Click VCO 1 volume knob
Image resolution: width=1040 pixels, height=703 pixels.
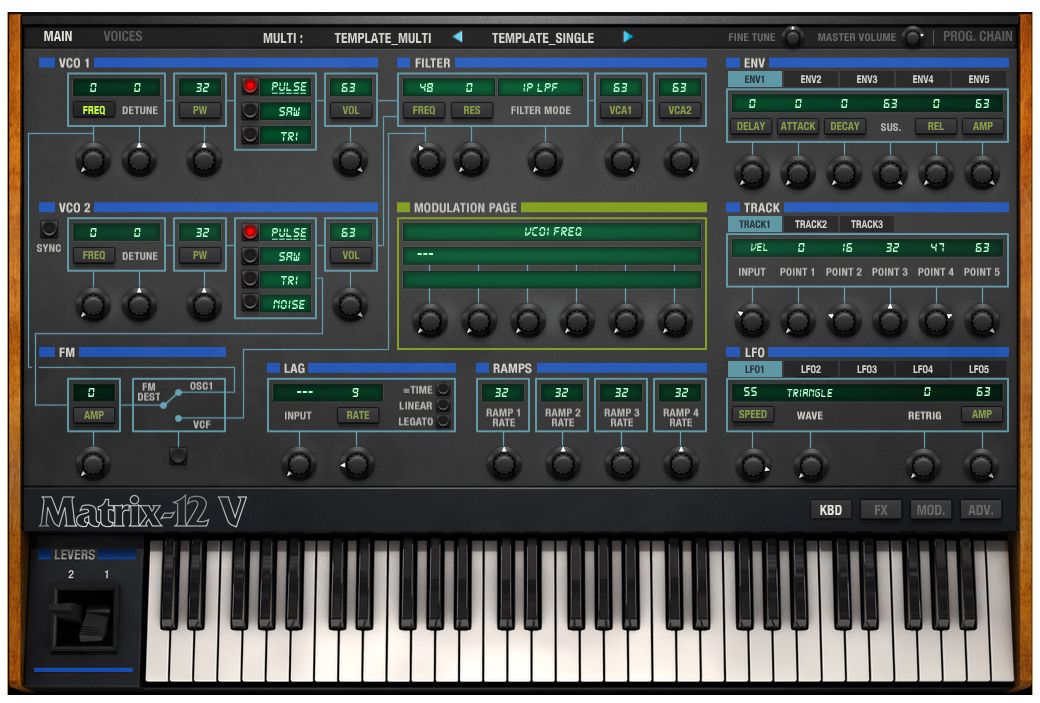[350, 160]
